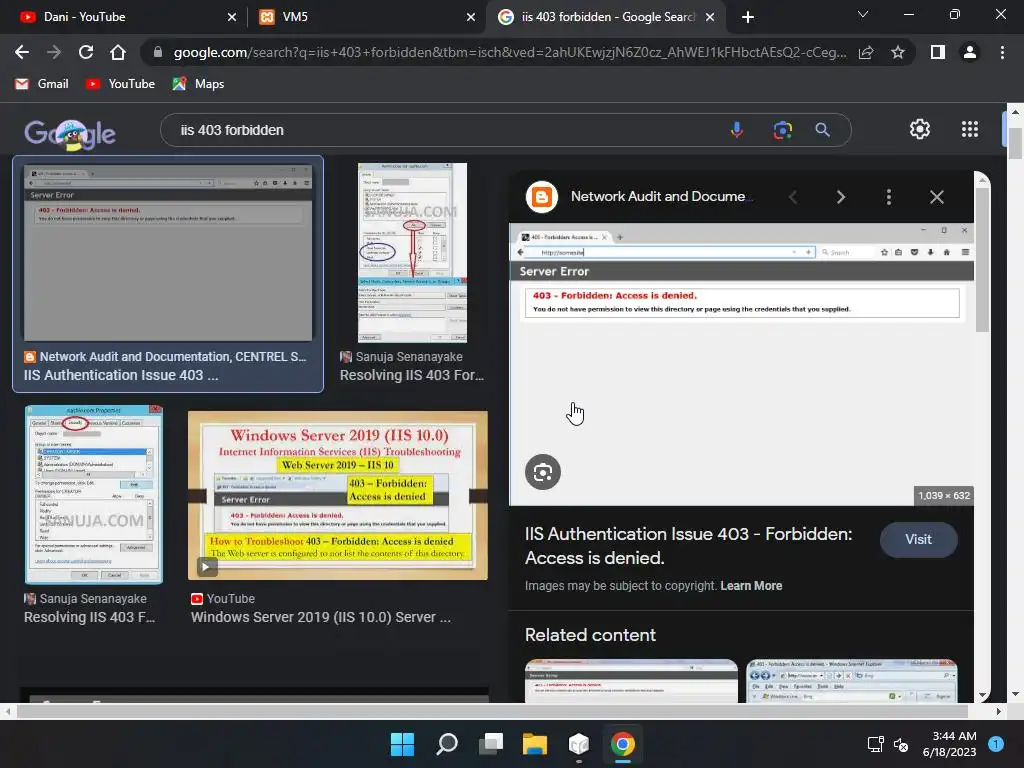Open Chrome side panel
Screen dimensions: 1024x768
tap(937, 52)
